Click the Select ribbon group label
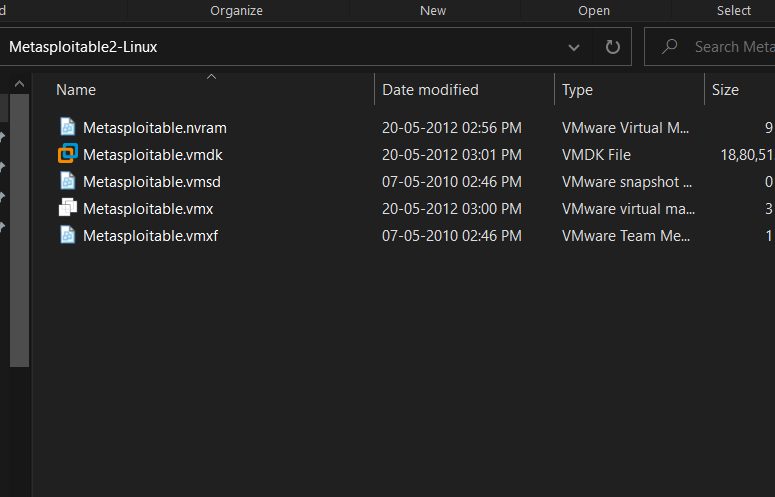 click(x=734, y=11)
